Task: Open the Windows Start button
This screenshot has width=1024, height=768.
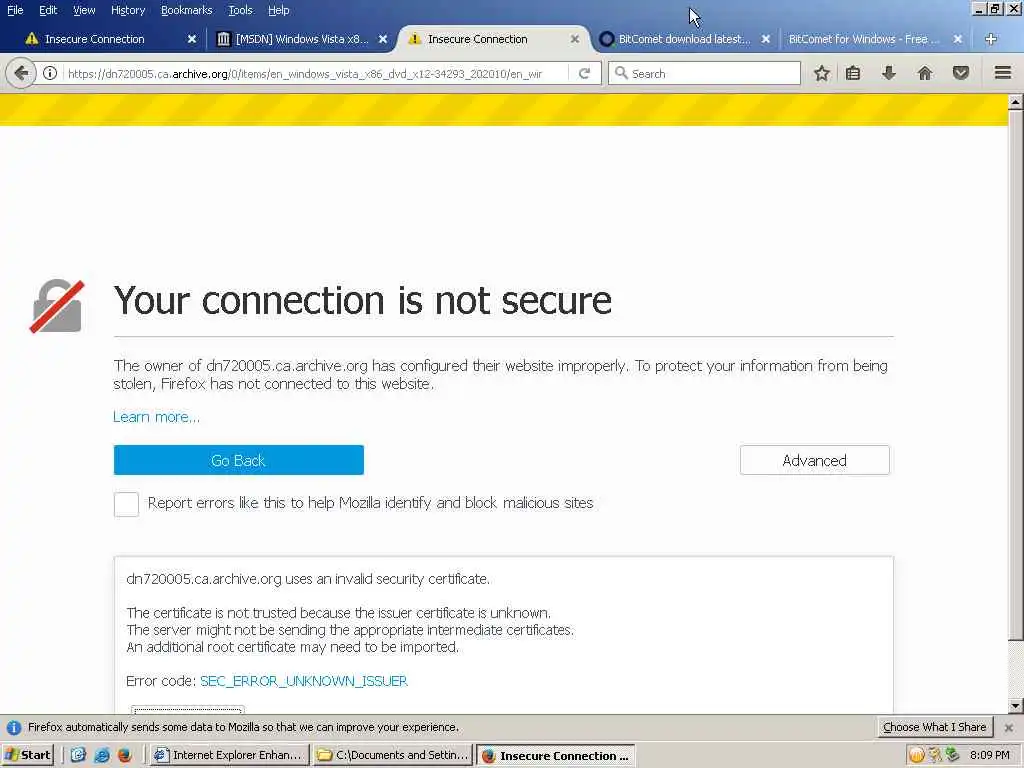Action: 27,755
